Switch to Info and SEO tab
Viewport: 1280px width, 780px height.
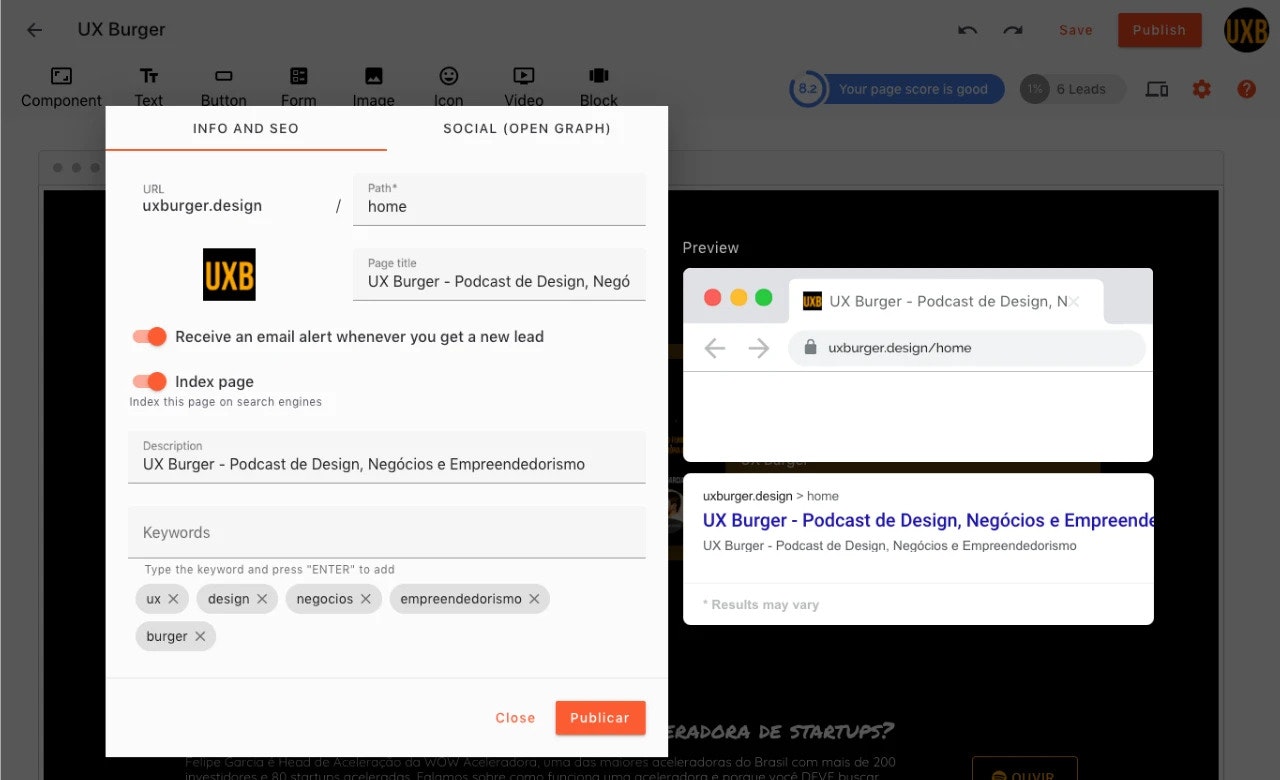[246, 129]
